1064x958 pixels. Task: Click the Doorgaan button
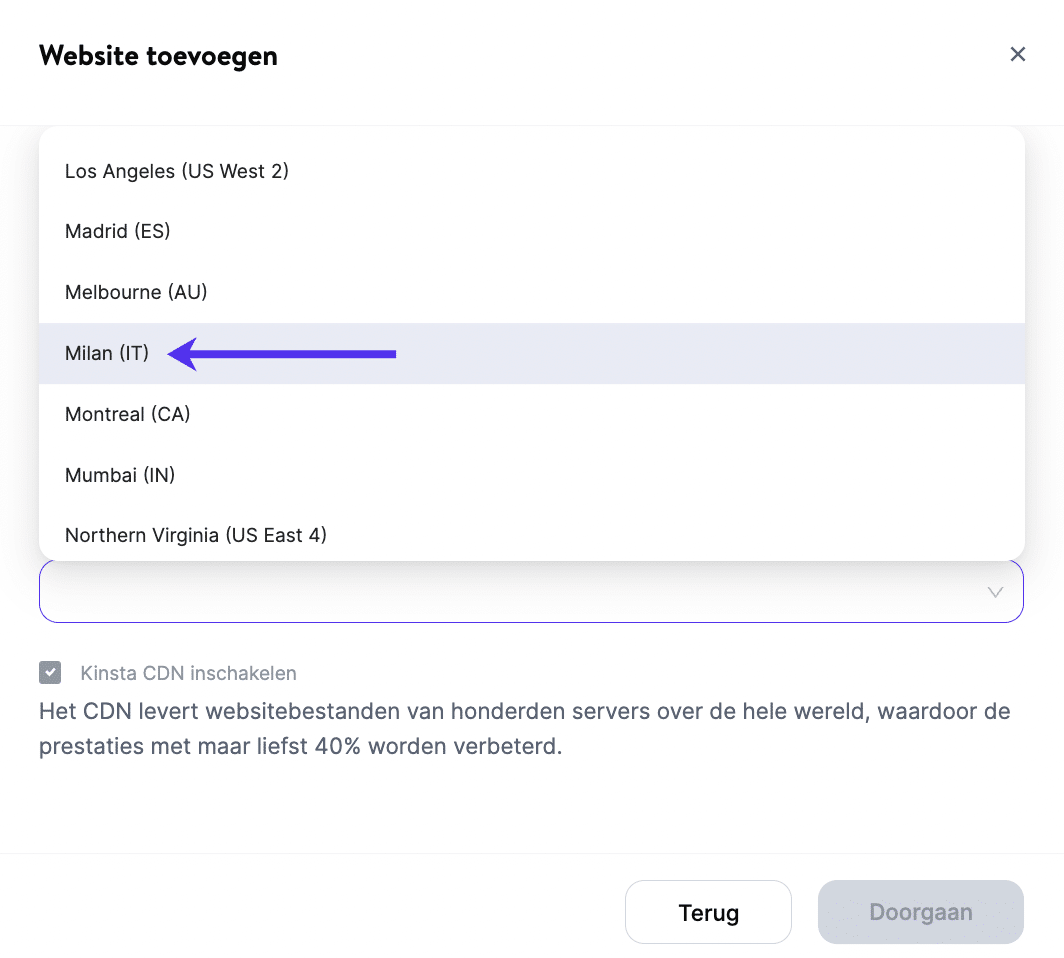(x=920, y=912)
